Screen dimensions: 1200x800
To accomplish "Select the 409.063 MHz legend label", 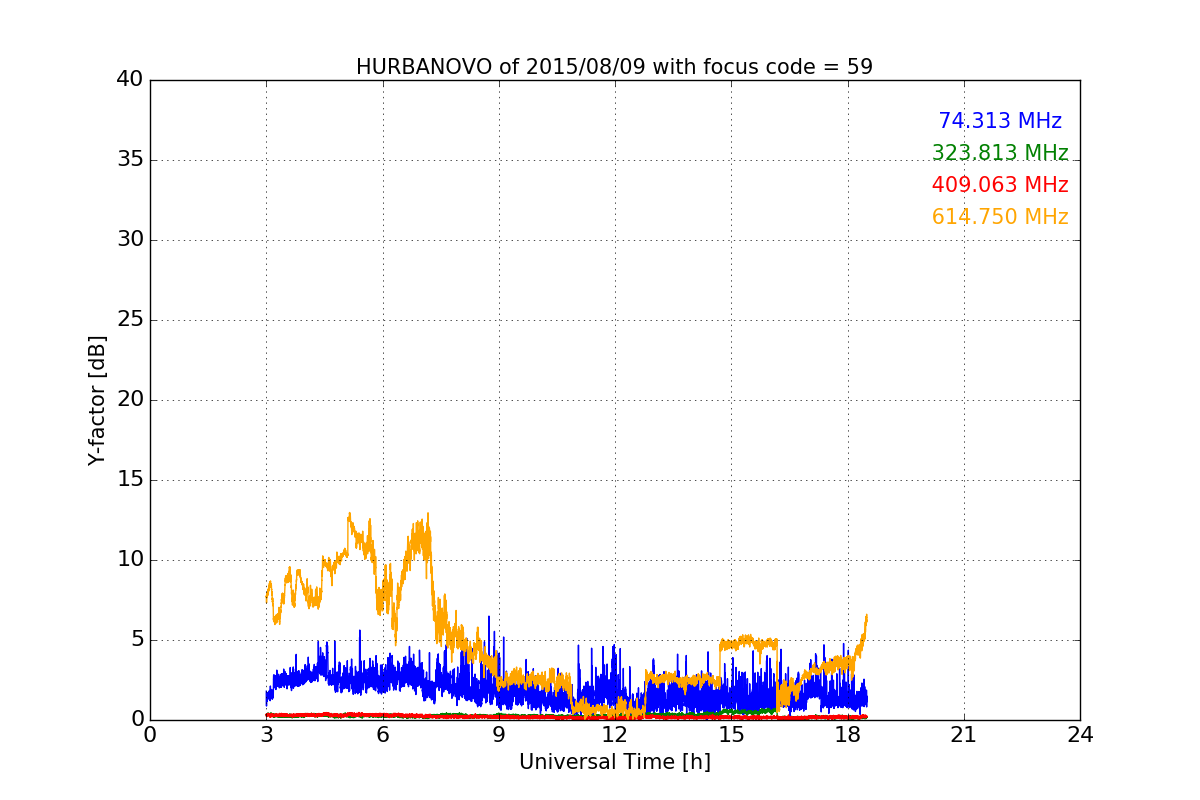I will pyautogui.click(x=1000, y=185).
